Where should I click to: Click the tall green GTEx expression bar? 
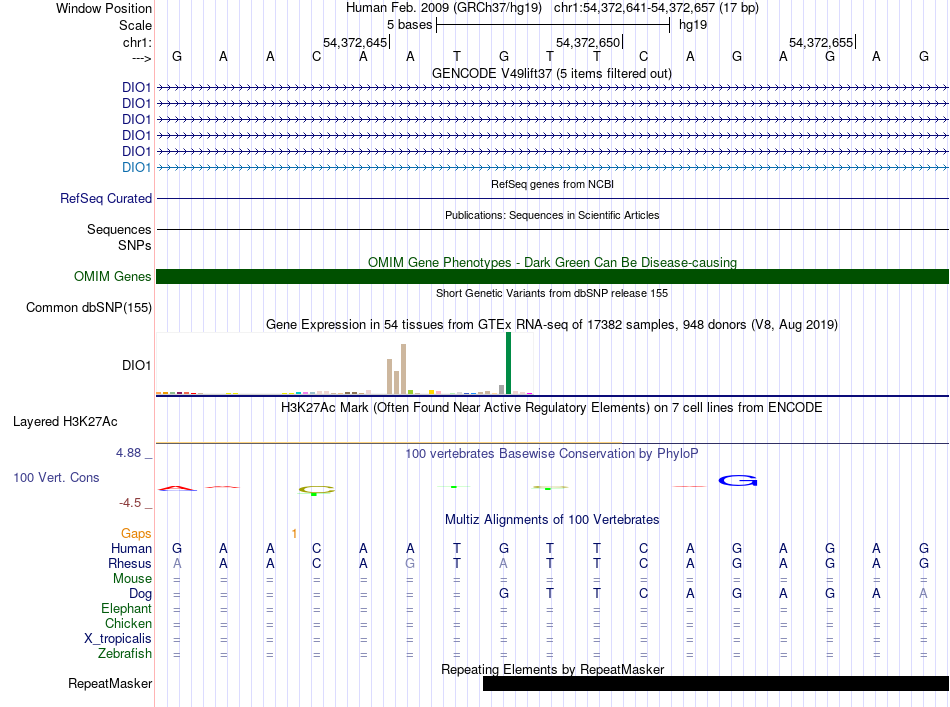508,363
